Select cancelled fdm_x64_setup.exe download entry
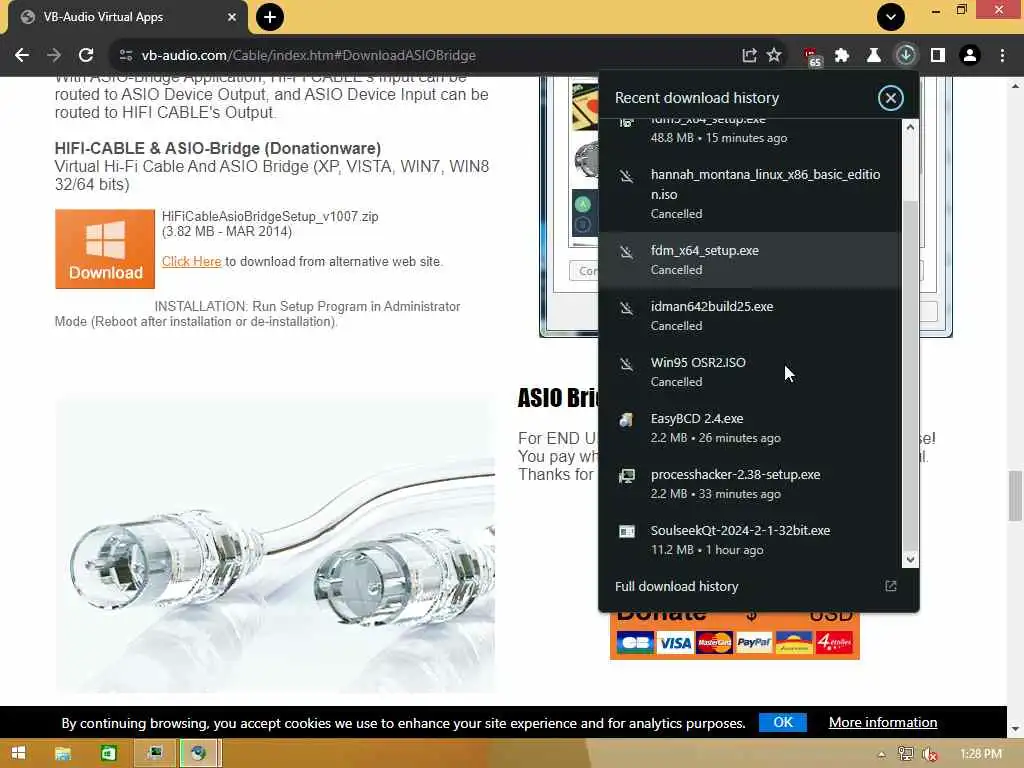The height and width of the screenshot is (768, 1024). point(750,260)
